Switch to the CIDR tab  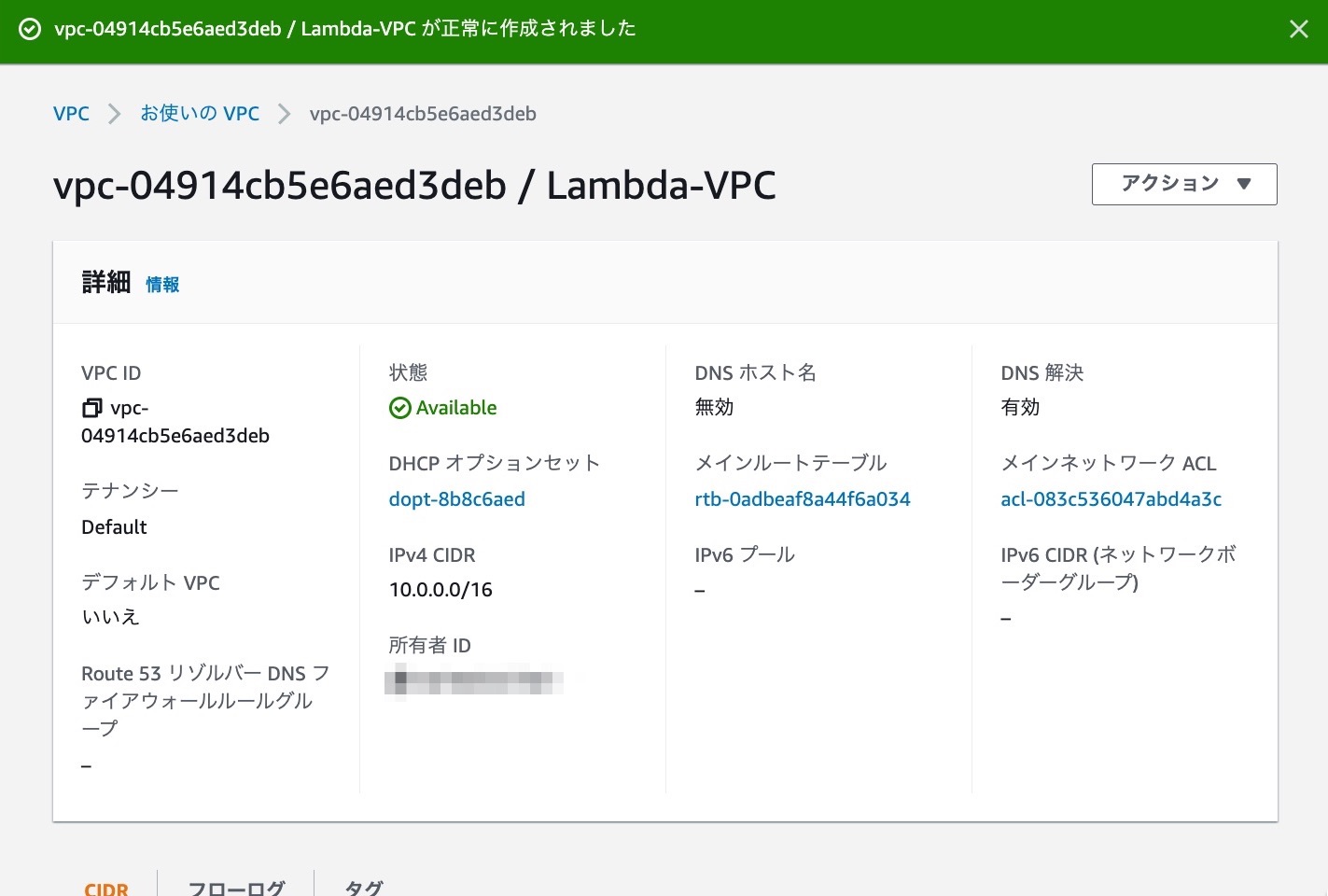click(x=105, y=887)
